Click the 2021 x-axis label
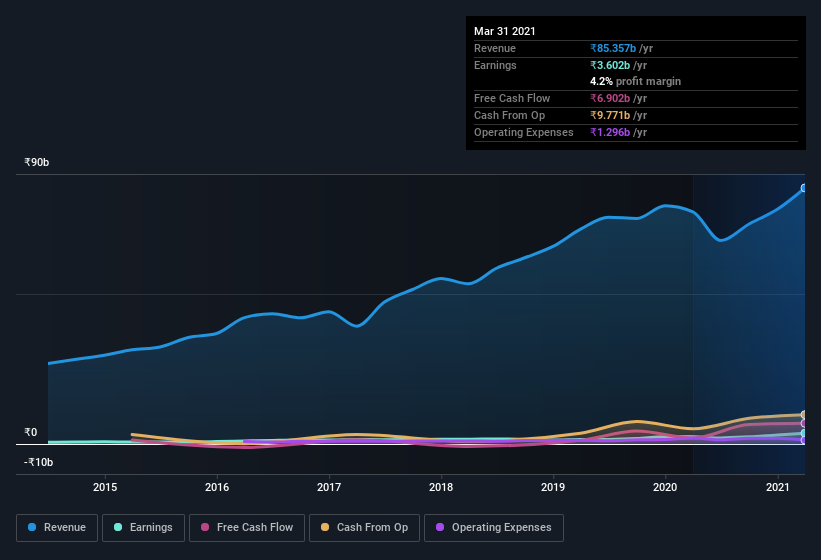The width and height of the screenshot is (821, 560). point(778,487)
